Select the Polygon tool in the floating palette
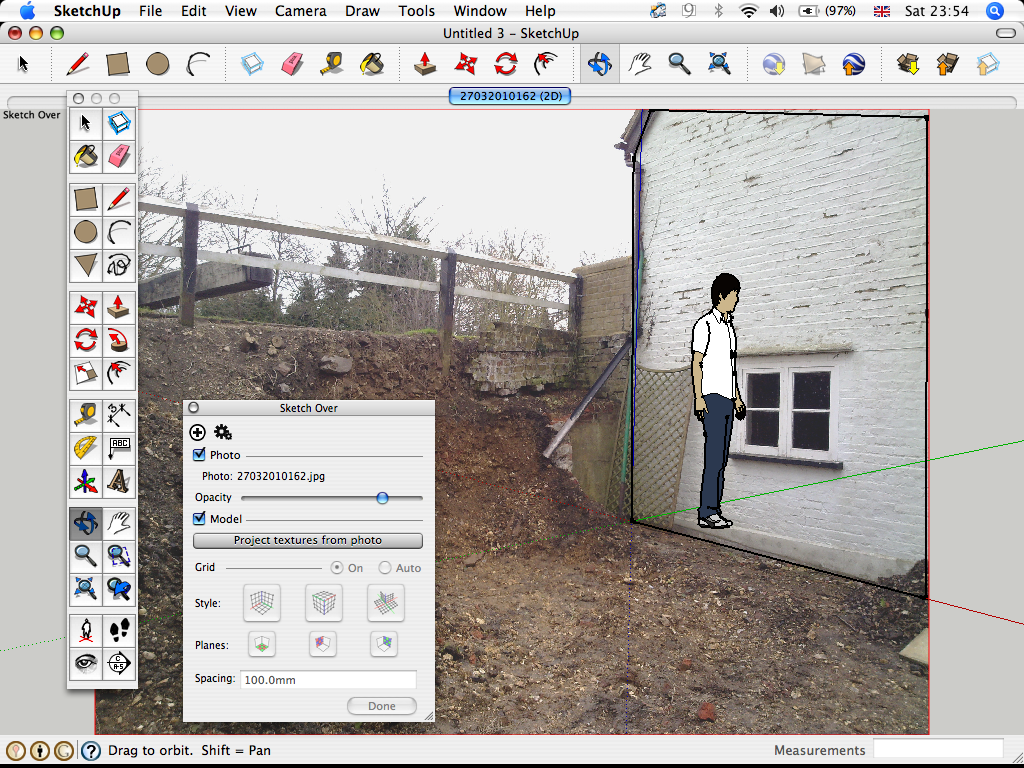Image resolution: width=1024 pixels, height=768 pixels. point(86,265)
